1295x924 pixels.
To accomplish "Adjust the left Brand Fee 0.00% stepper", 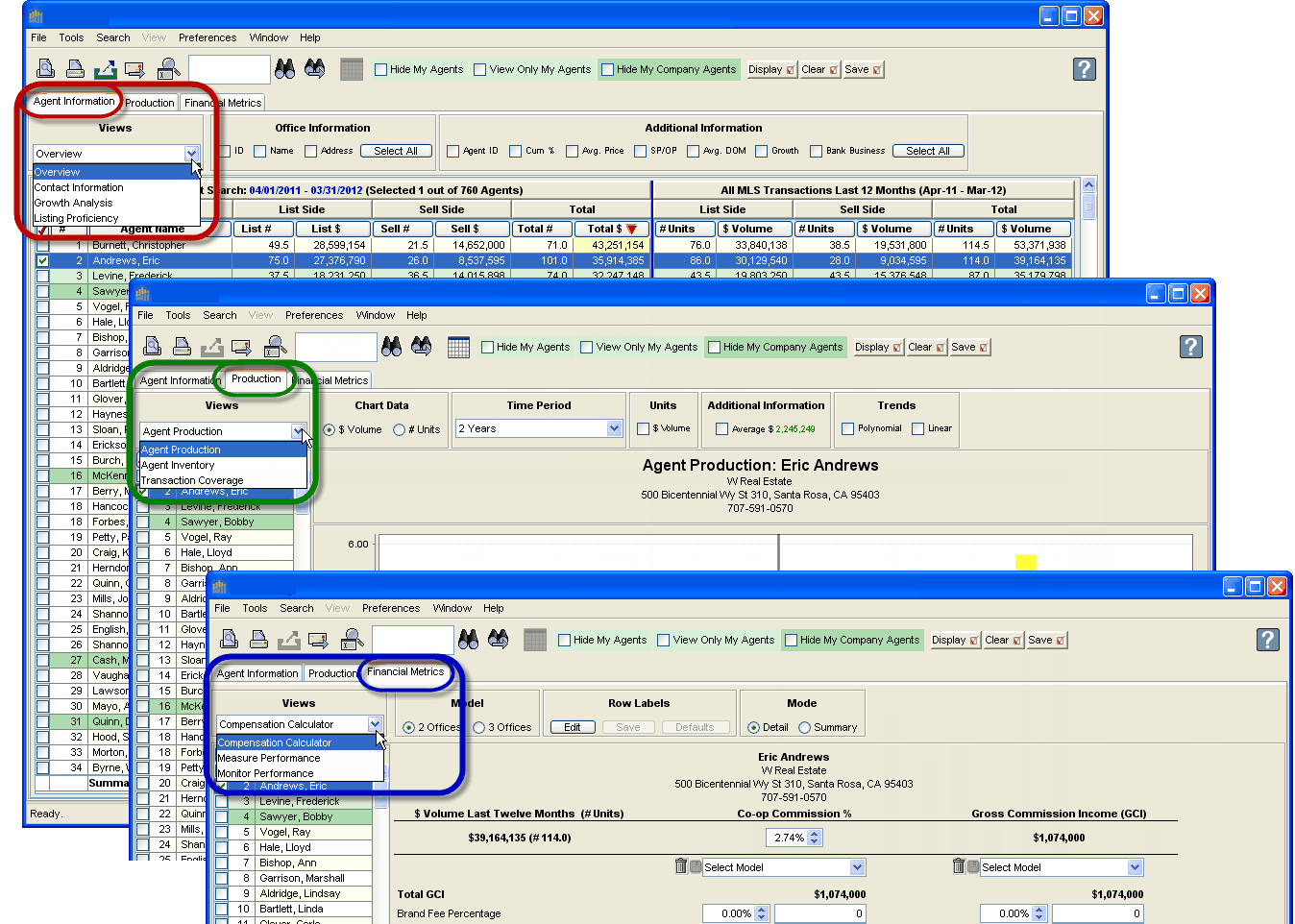I will [x=762, y=913].
